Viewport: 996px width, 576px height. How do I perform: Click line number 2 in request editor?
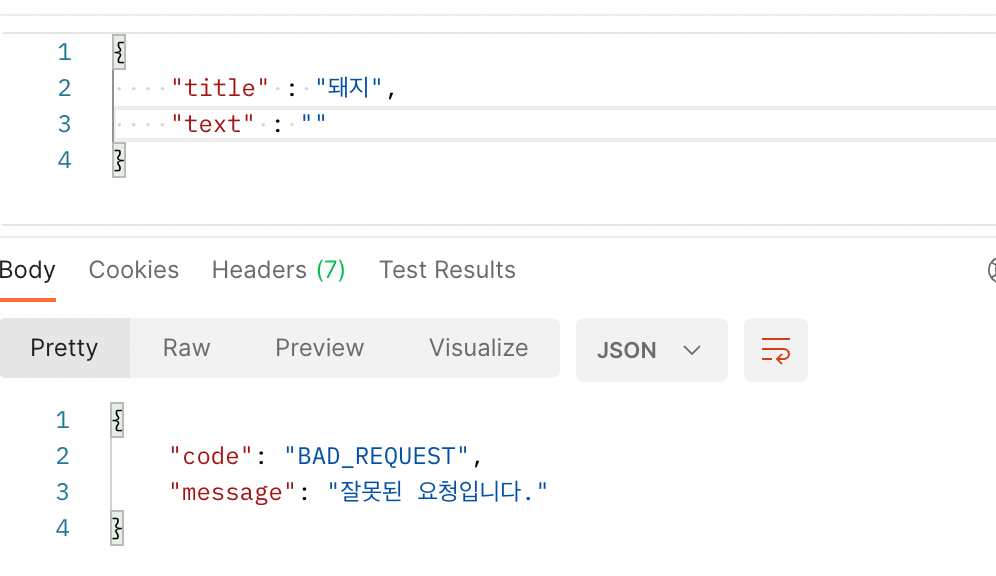pos(64,88)
